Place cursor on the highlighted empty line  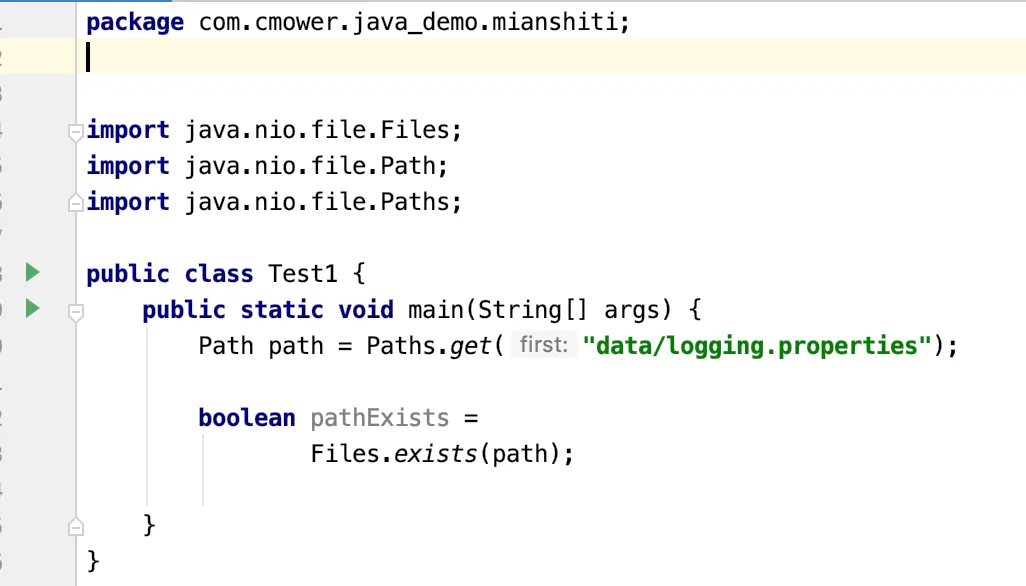point(550,56)
